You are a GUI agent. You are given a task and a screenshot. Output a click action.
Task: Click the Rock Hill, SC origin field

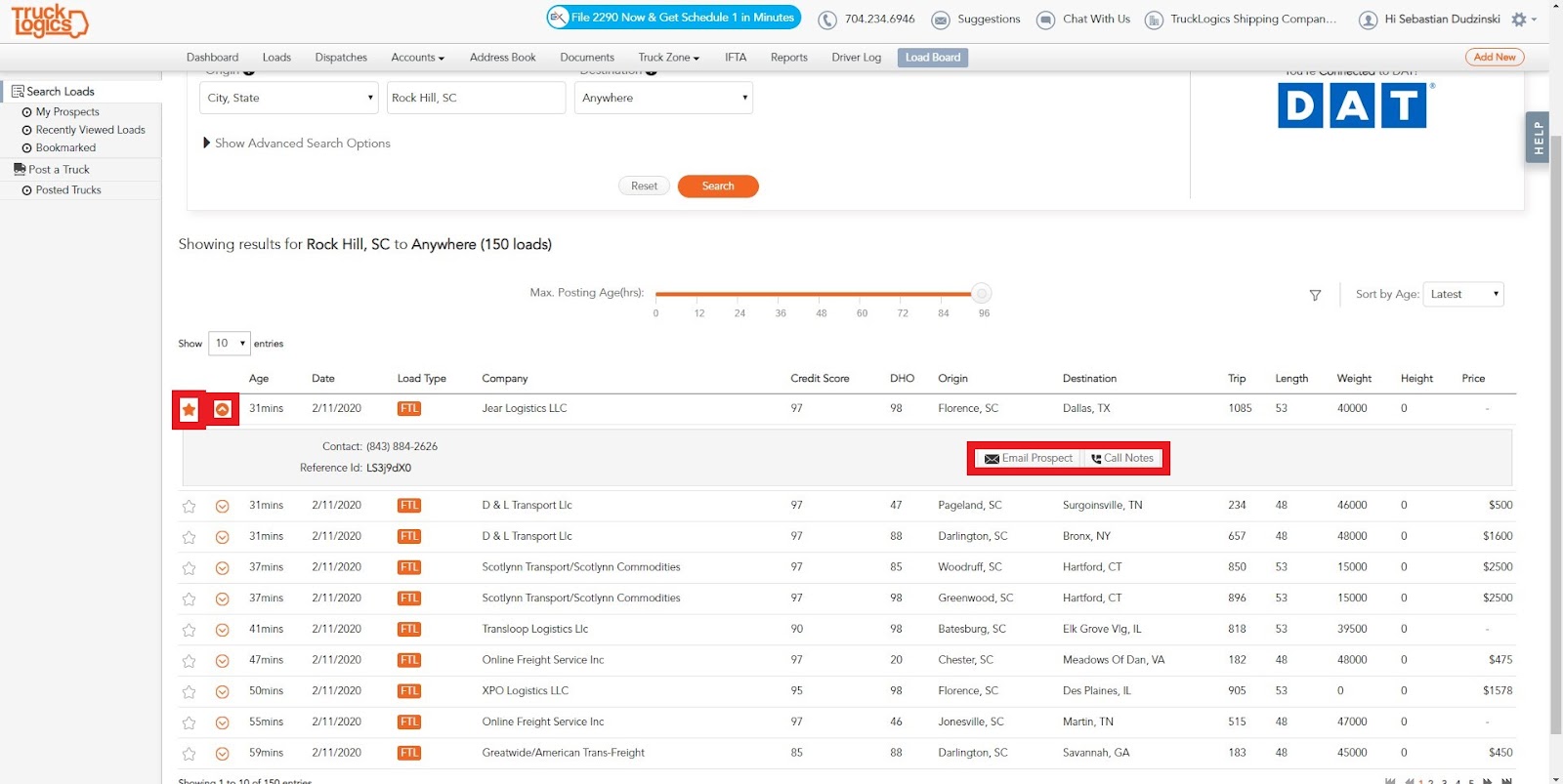476,98
